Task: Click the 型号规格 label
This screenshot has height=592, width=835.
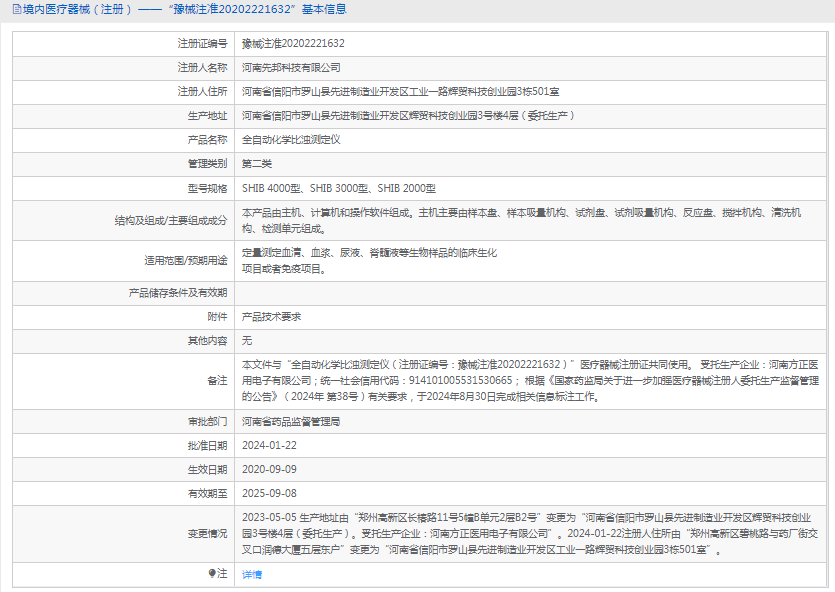Action: point(207,188)
